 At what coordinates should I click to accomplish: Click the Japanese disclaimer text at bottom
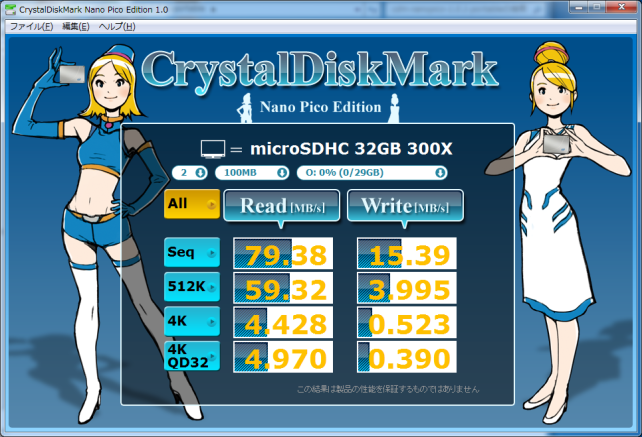388,389
